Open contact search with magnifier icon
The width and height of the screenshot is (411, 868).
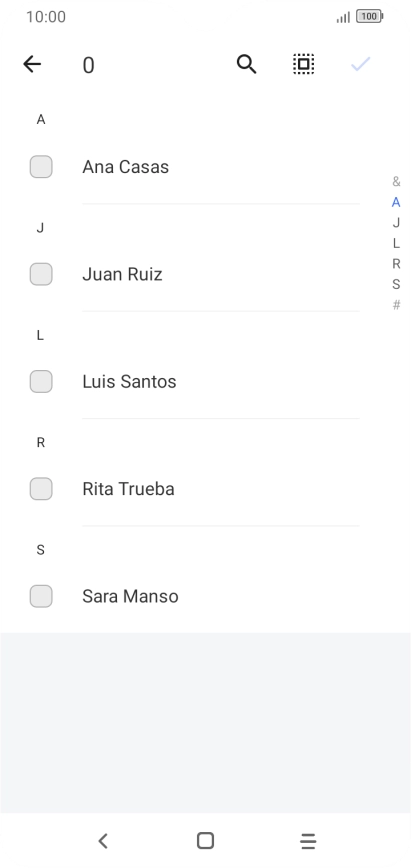click(246, 64)
